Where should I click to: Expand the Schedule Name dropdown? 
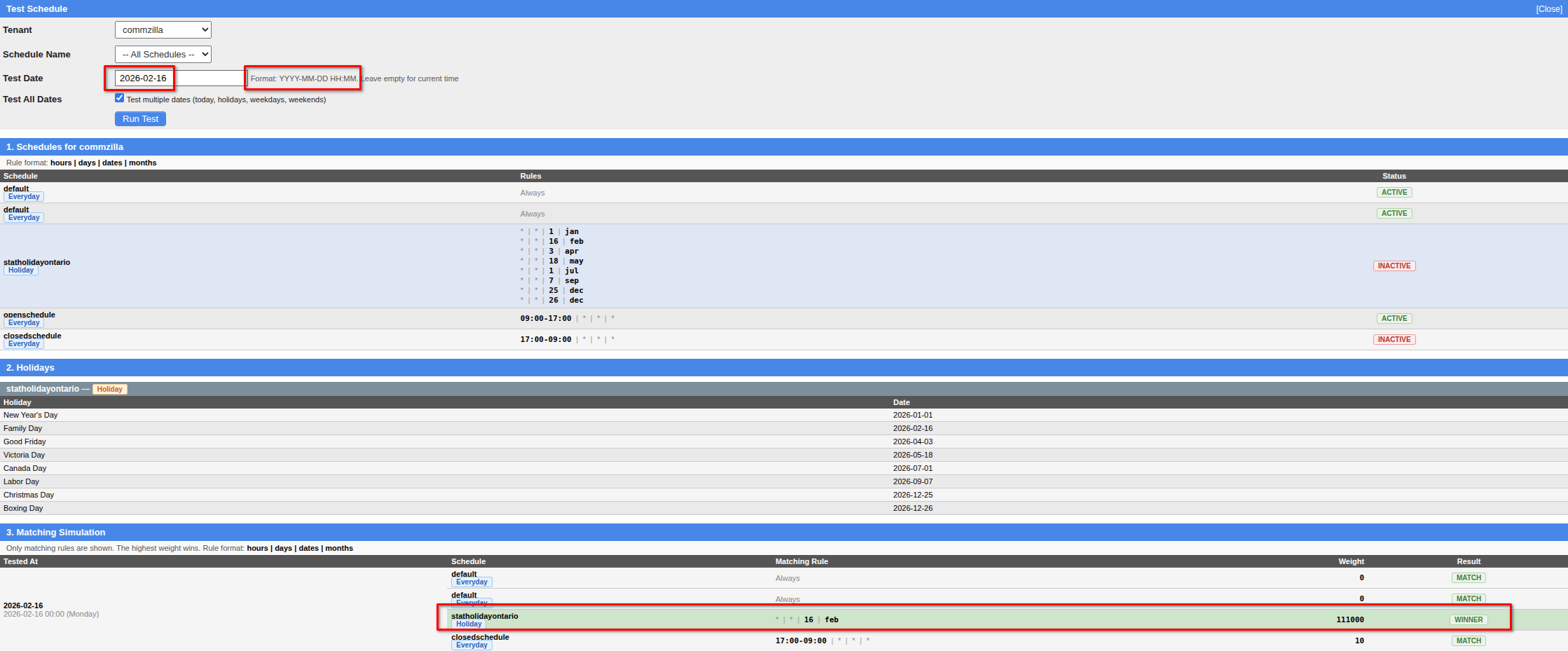tap(163, 55)
